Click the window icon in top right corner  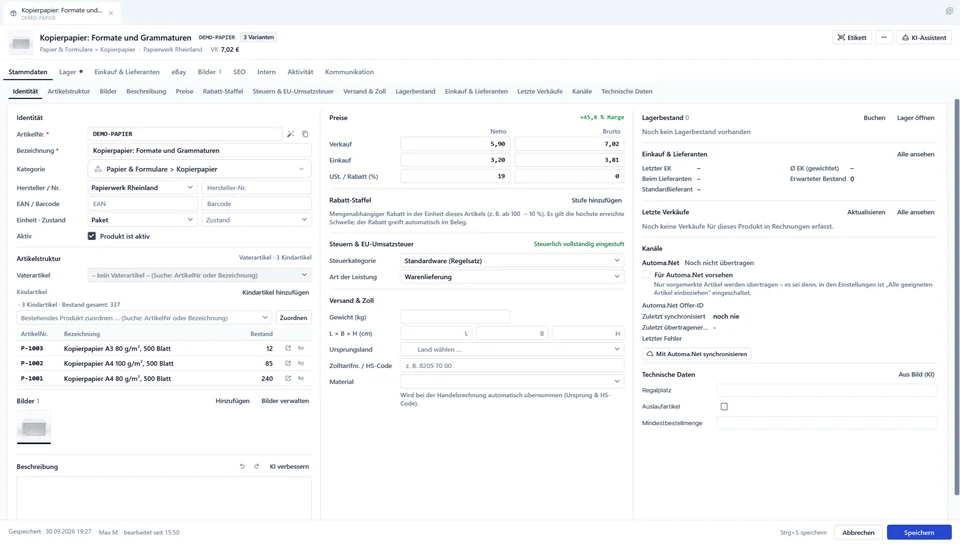click(x=949, y=10)
